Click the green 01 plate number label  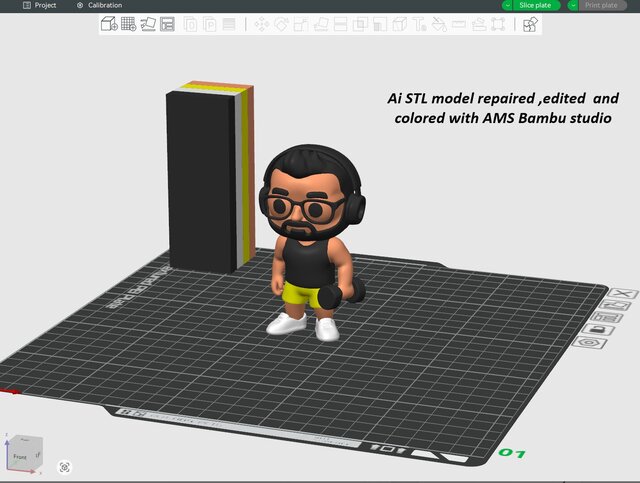point(512,453)
